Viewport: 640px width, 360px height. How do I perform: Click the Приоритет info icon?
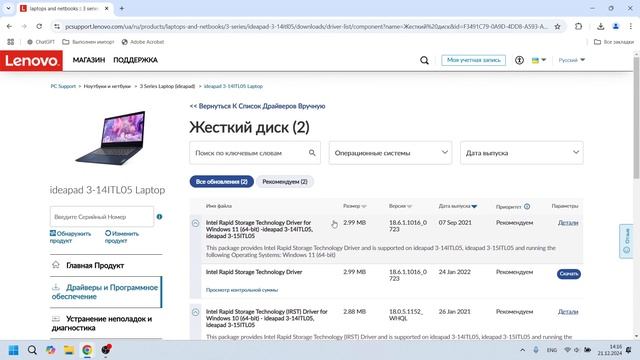coord(527,207)
